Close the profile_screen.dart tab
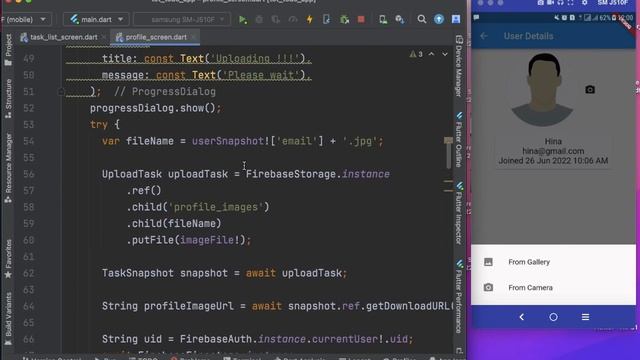This screenshot has height=360, width=640. tap(193, 37)
